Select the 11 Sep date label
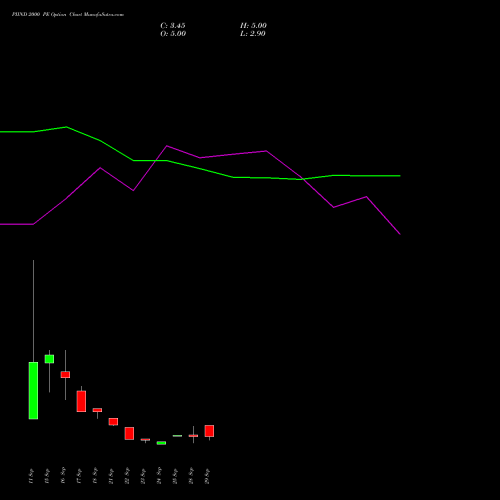This screenshot has height=500, width=500. 31,476
